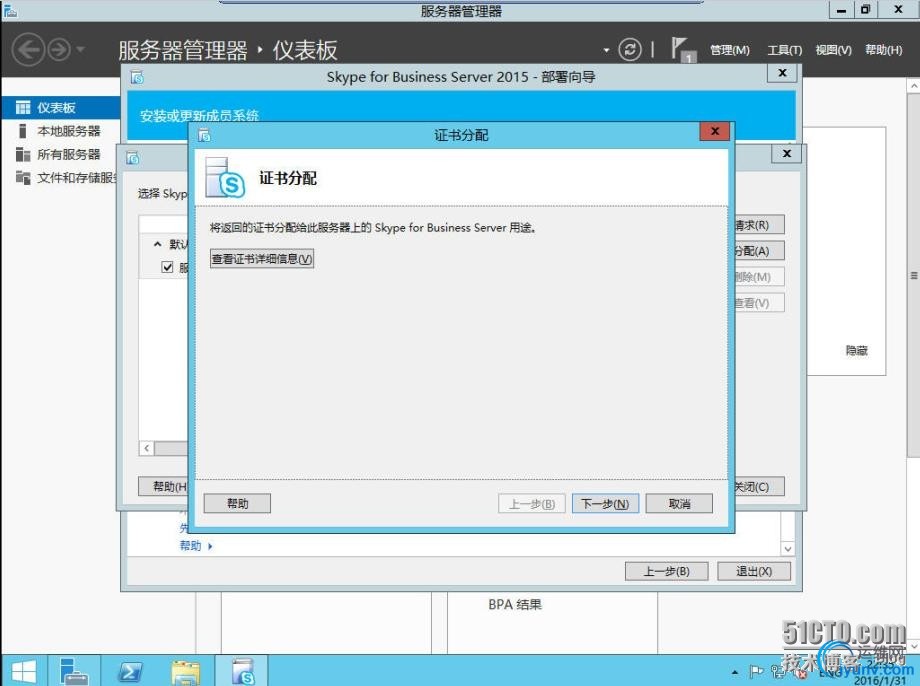Open Help in Certificate Assignment dialog

coord(237,503)
